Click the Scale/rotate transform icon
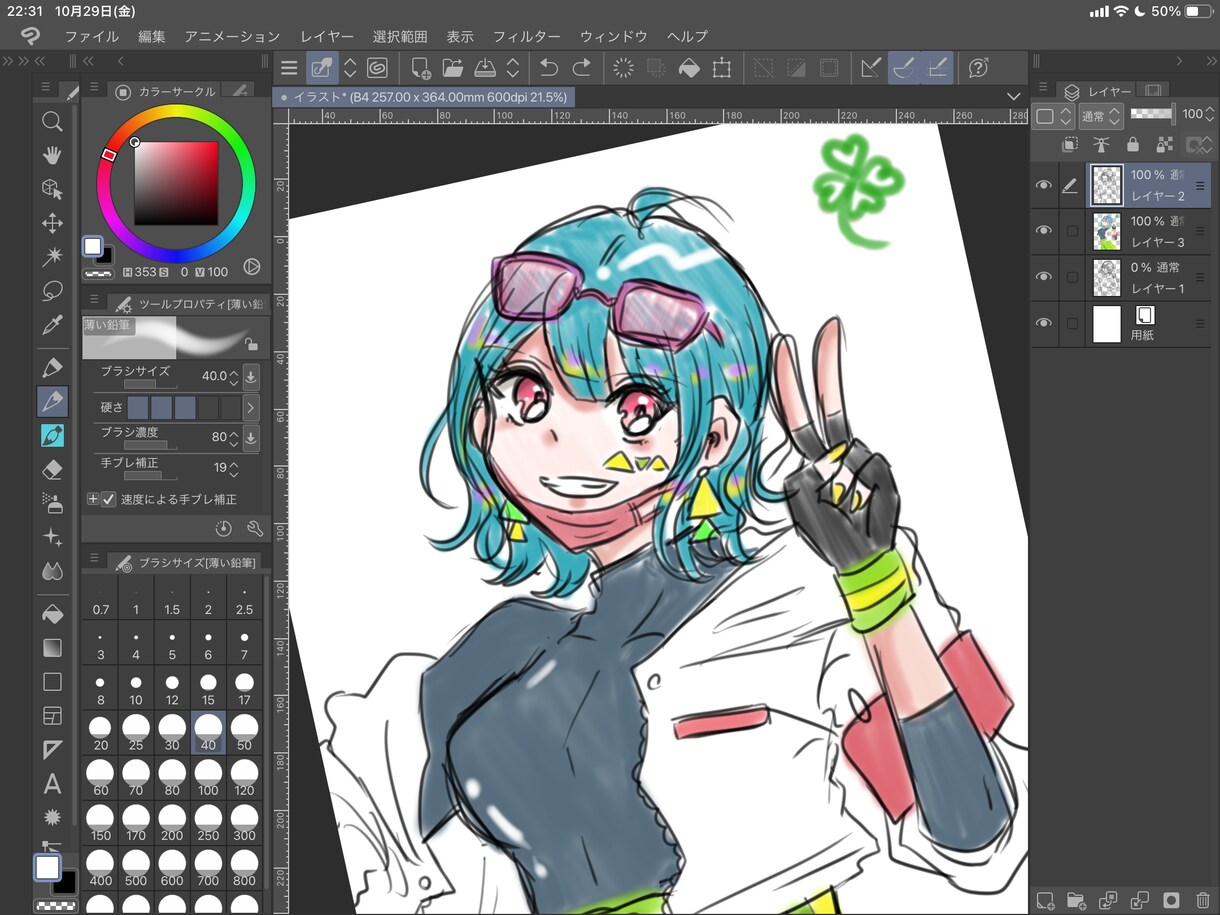This screenshot has height=915, width=1220. click(x=721, y=68)
